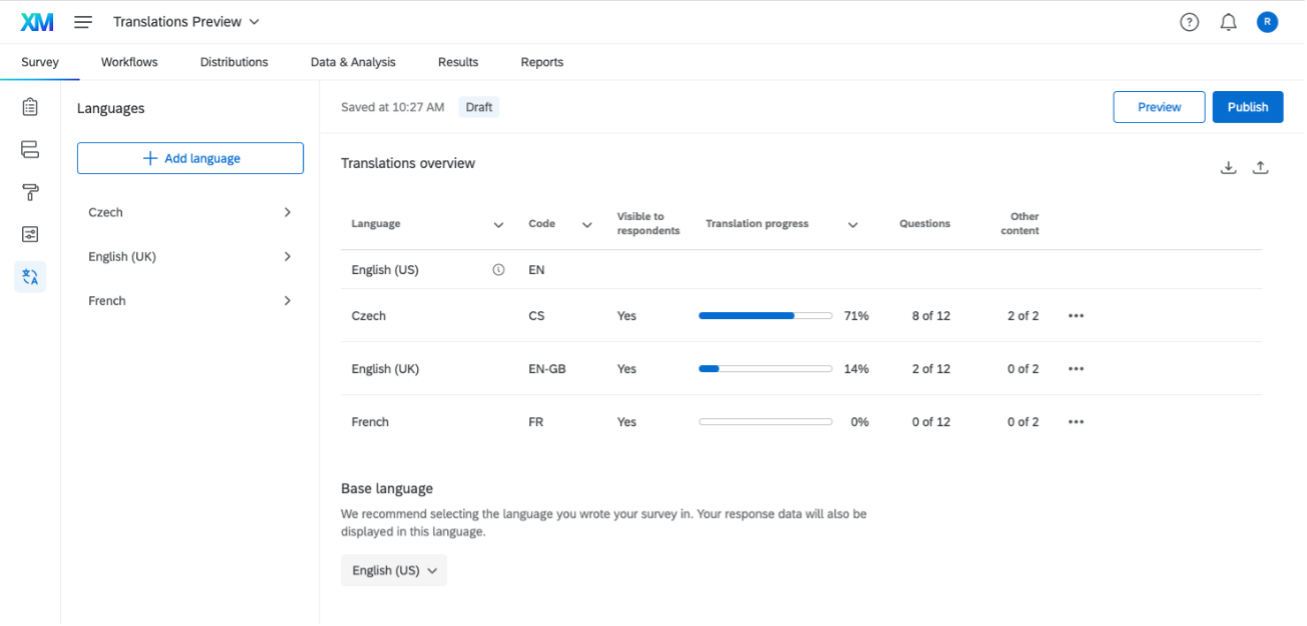Open the hamburger navigation menu
Image resolution: width=1307 pixels, height=626 pixels.
click(83, 22)
